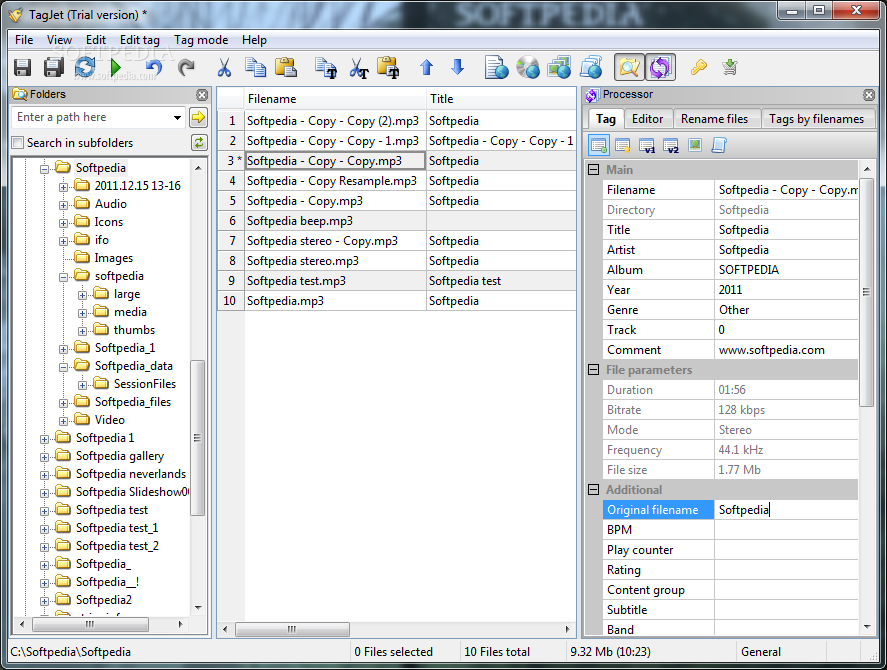Toggle the Processor panel purple button

[x=660, y=68]
